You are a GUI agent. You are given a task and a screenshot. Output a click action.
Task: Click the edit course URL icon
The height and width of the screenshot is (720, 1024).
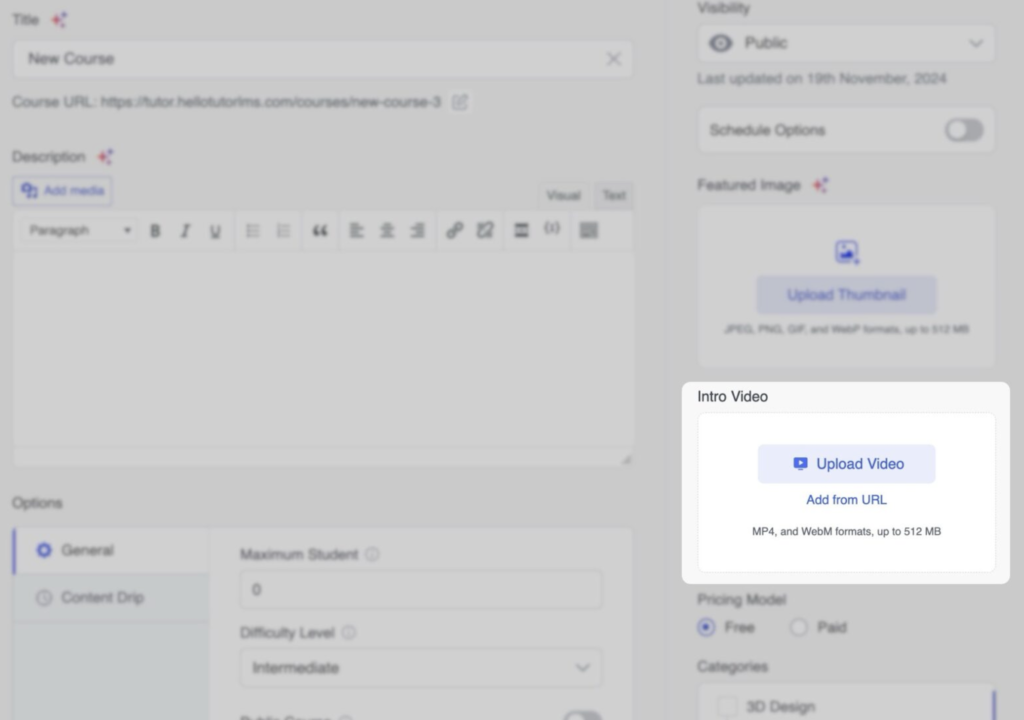click(460, 102)
